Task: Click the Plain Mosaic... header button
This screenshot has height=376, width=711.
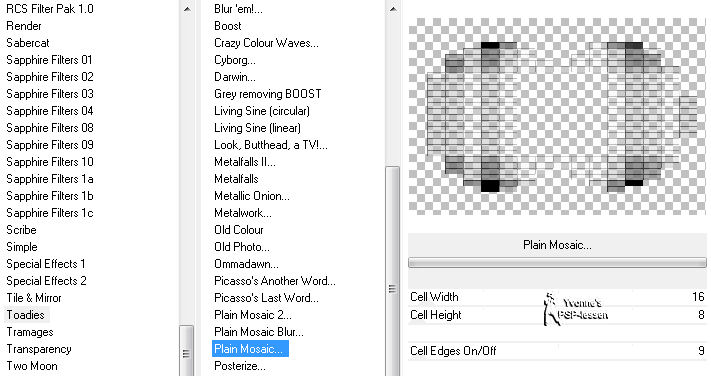Action: pos(557,245)
